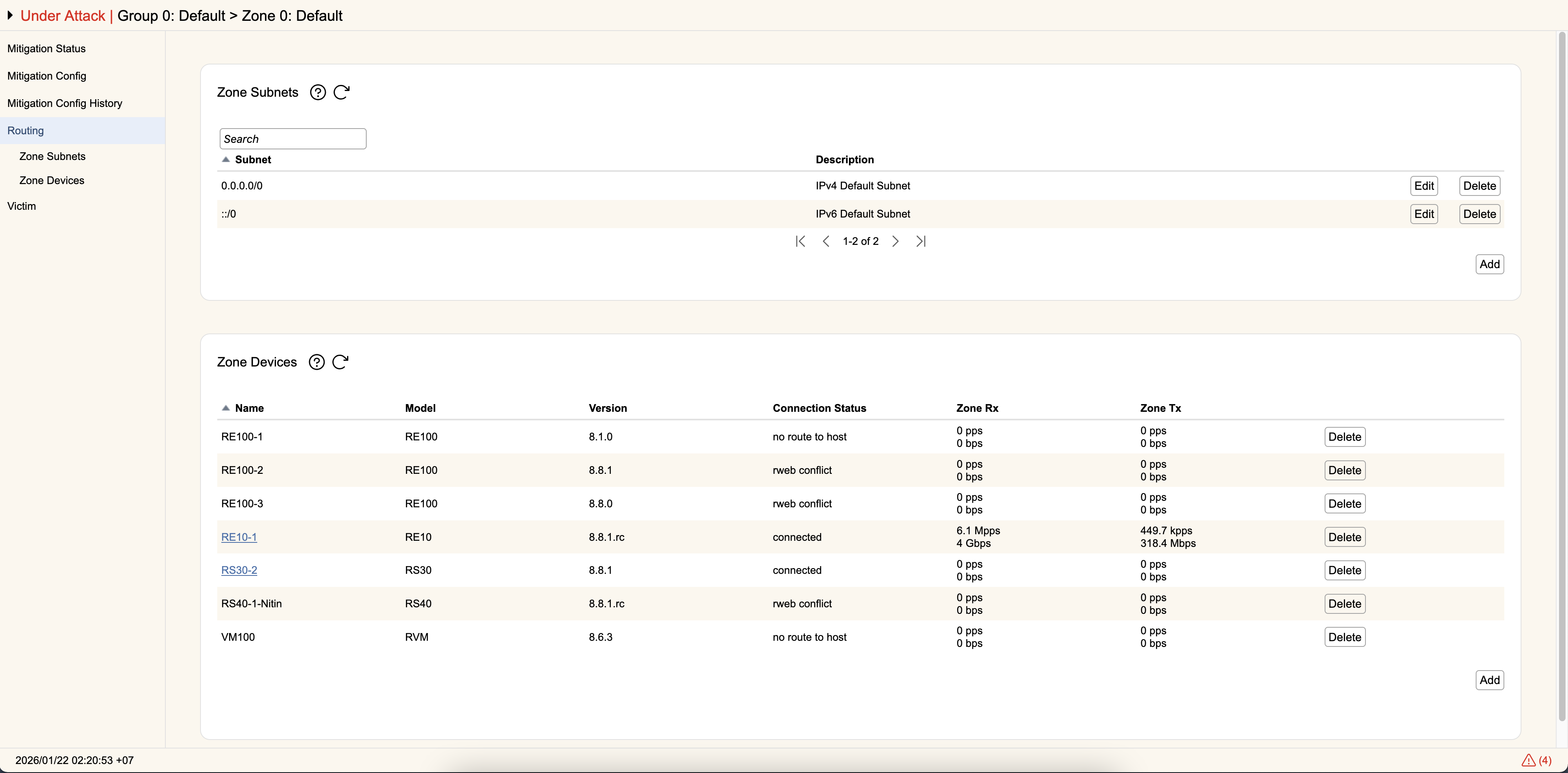Sort by Description column header
This screenshot has width=1568, height=773.
click(844, 159)
